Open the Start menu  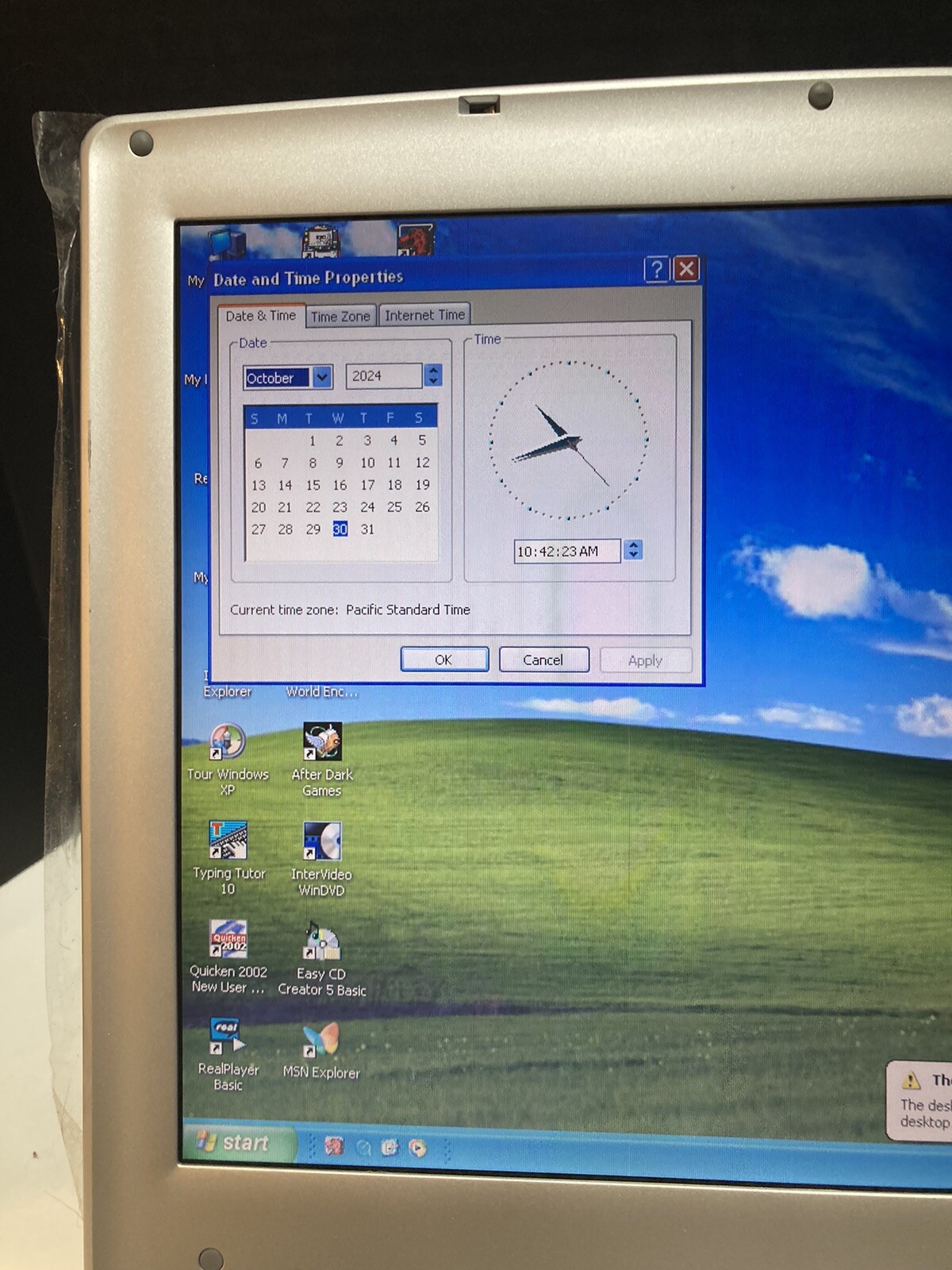pos(239,1142)
